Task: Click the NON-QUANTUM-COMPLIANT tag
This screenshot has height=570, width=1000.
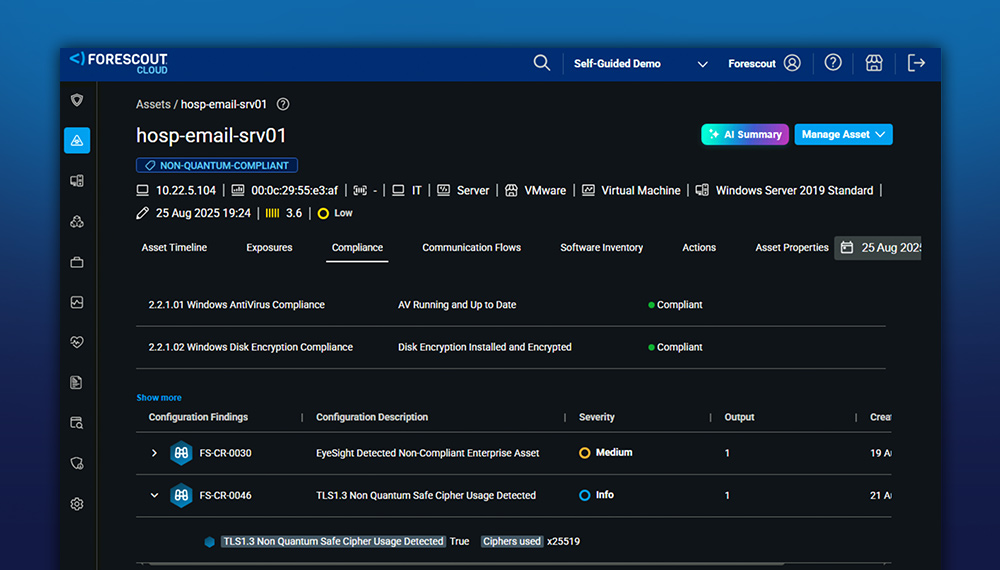Action: [217, 165]
